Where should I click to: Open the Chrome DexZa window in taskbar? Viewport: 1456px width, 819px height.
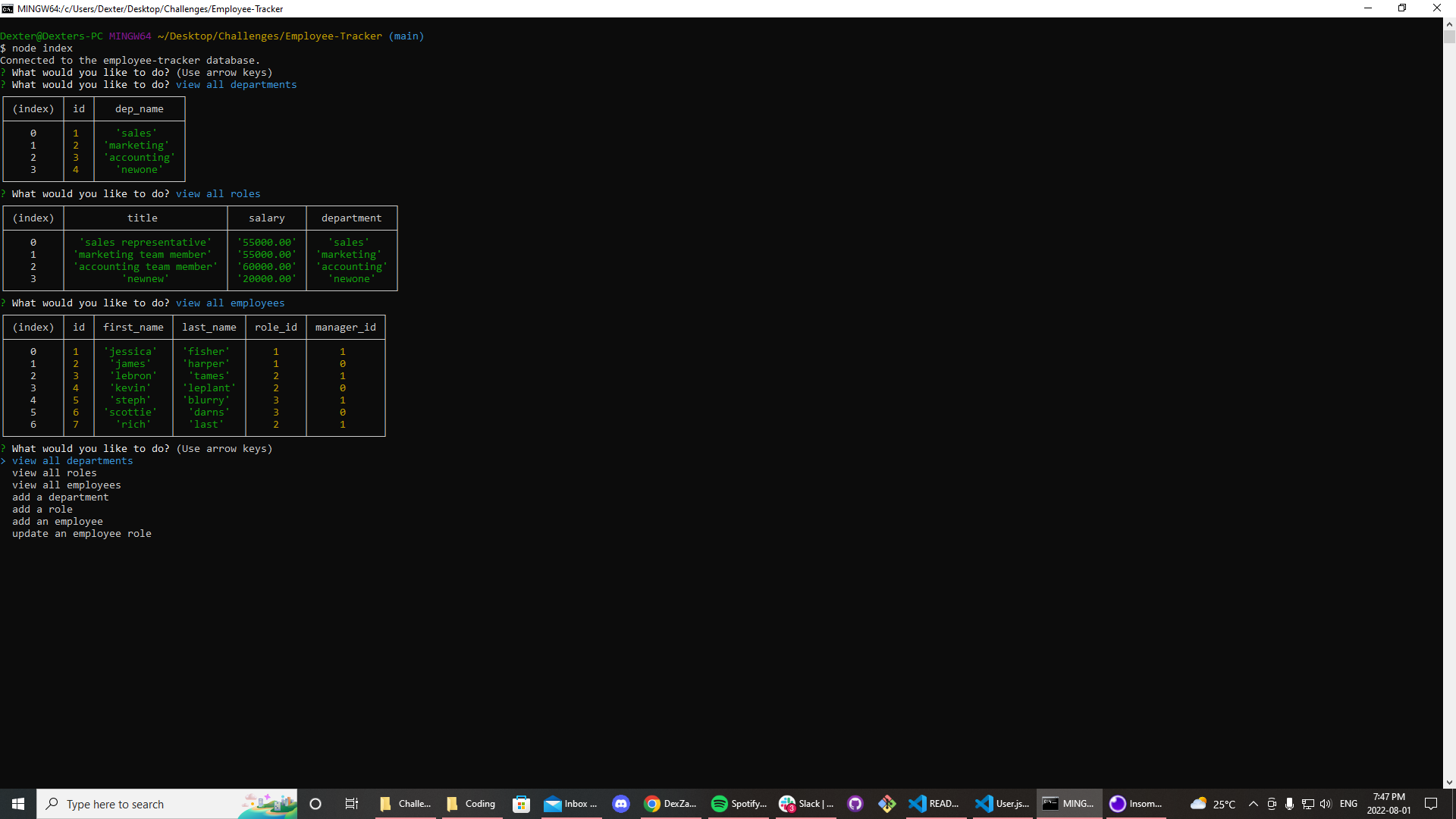(x=670, y=804)
